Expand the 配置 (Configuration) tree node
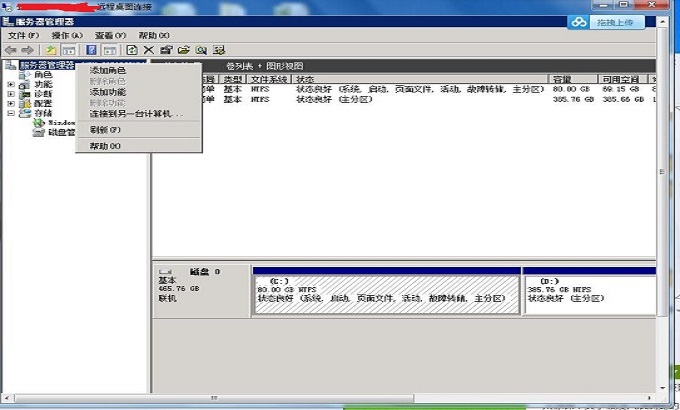 point(11,103)
